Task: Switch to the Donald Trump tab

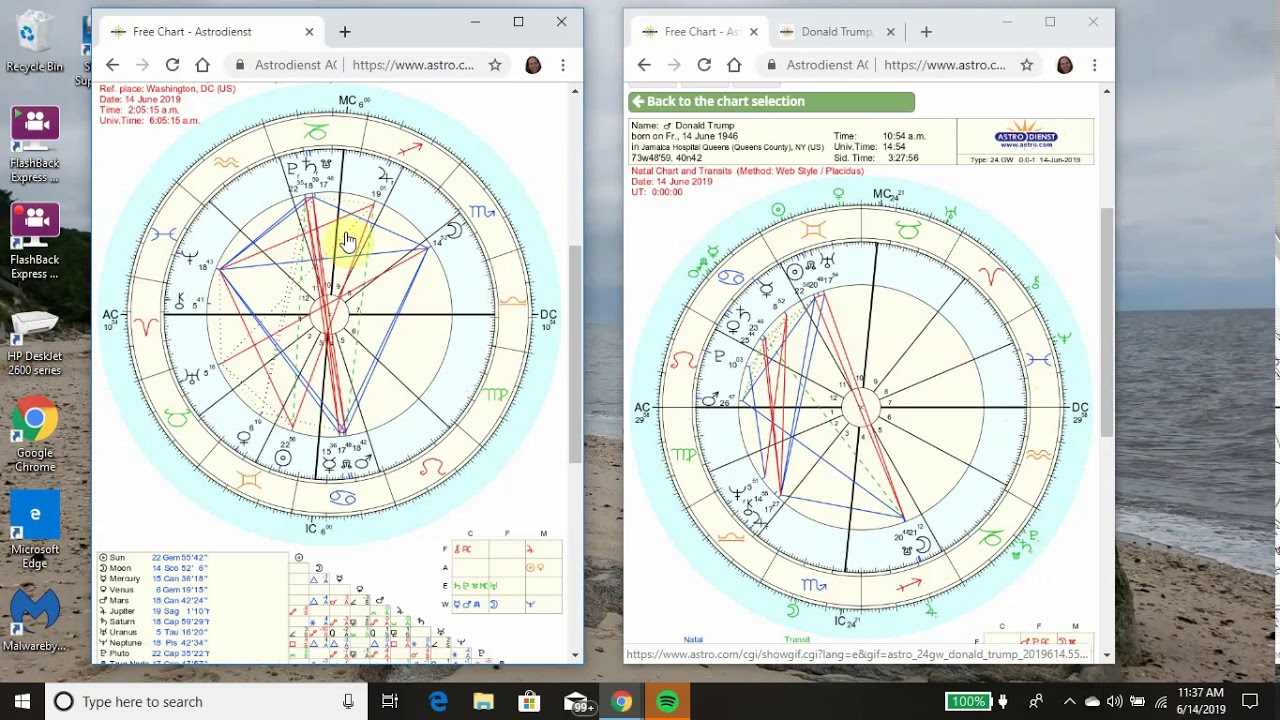Action: tap(837, 32)
